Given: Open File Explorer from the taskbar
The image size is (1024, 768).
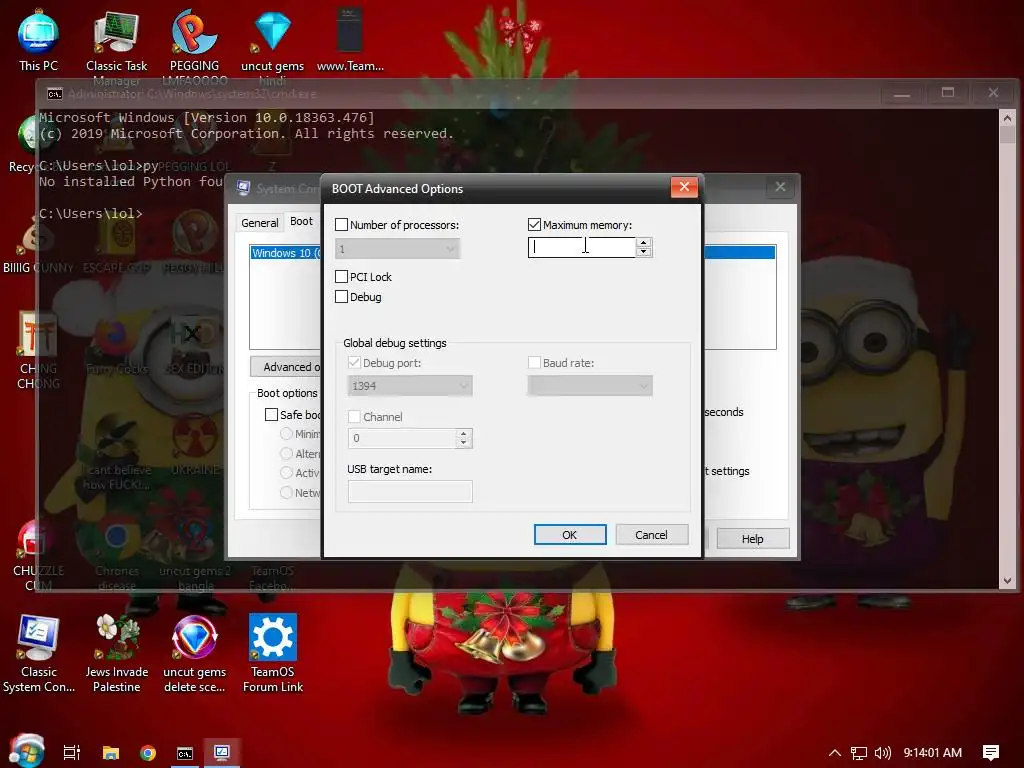Looking at the screenshot, I should (111, 753).
